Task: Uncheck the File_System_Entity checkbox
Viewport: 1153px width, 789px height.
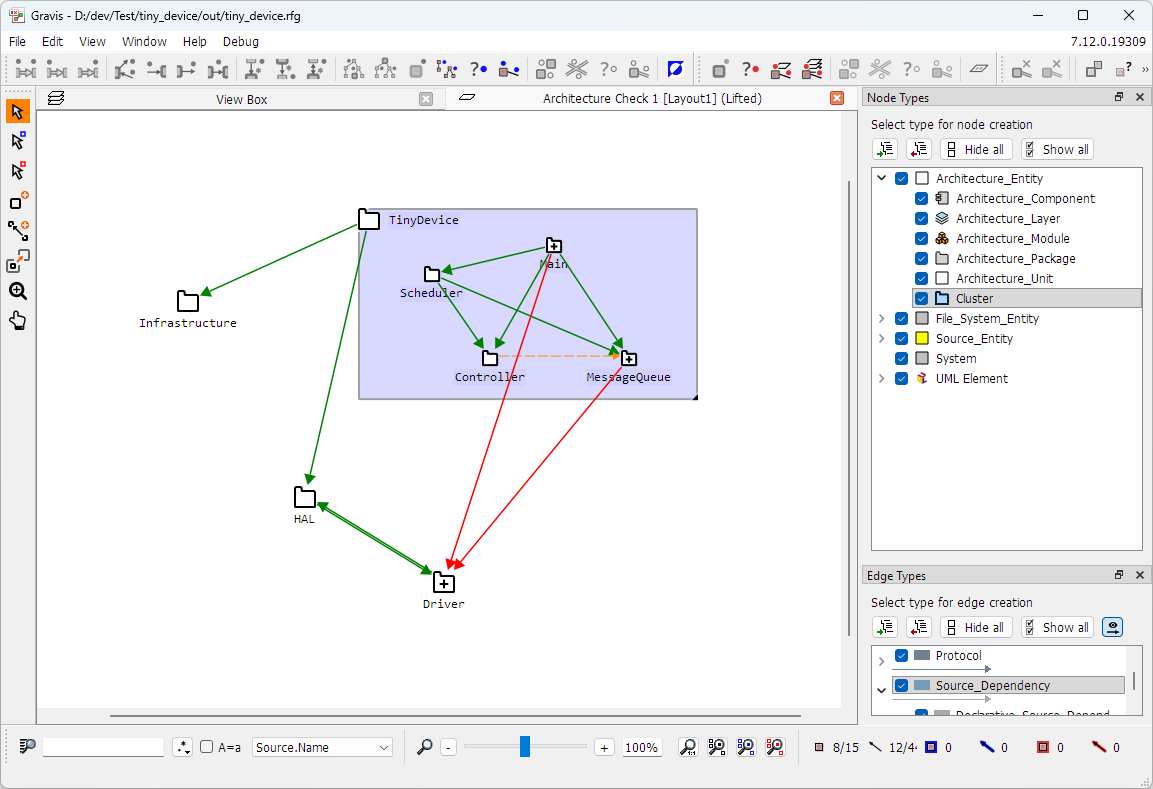Action: [x=902, y=318]
